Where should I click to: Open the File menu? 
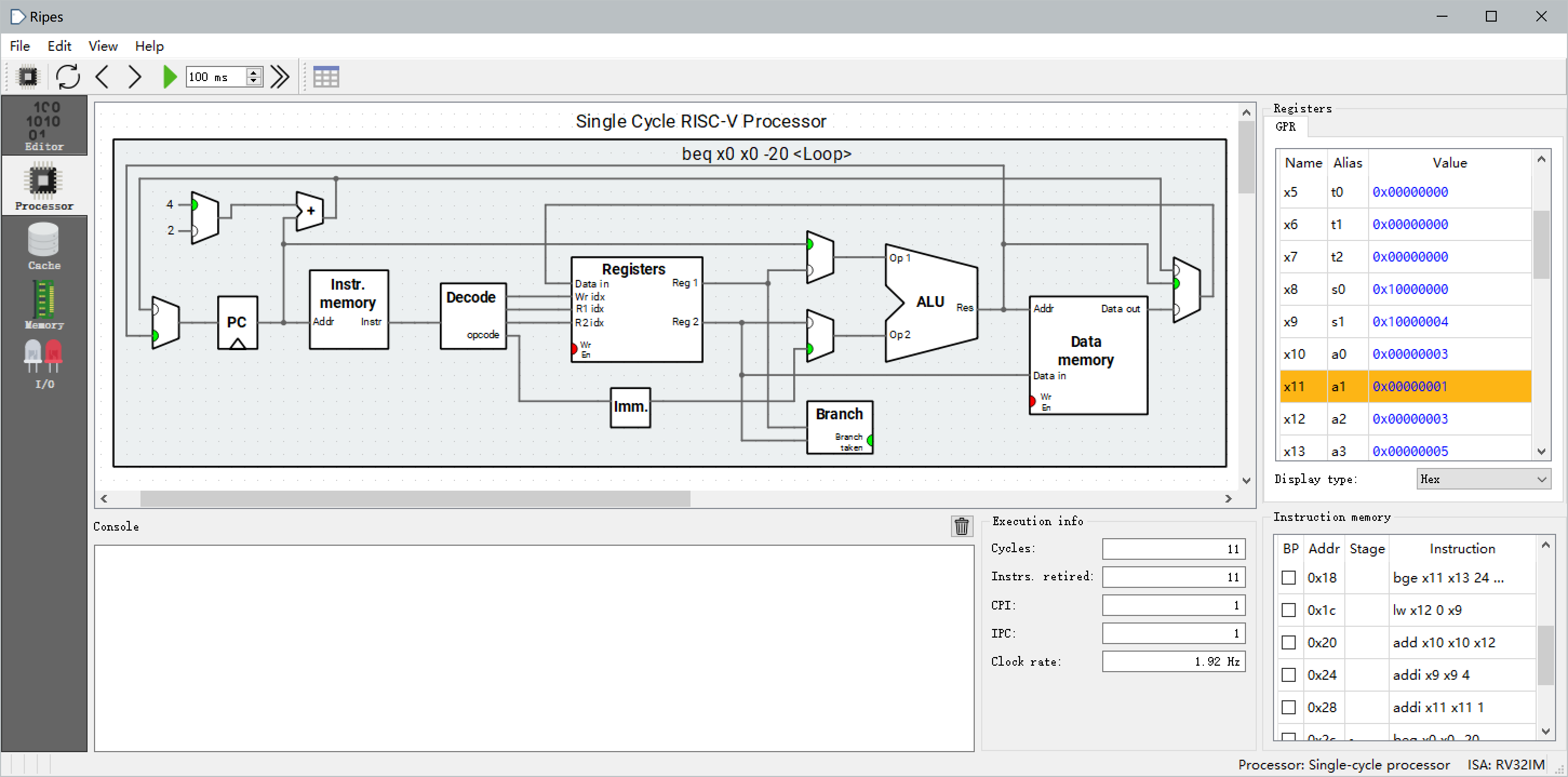[19, 46]
